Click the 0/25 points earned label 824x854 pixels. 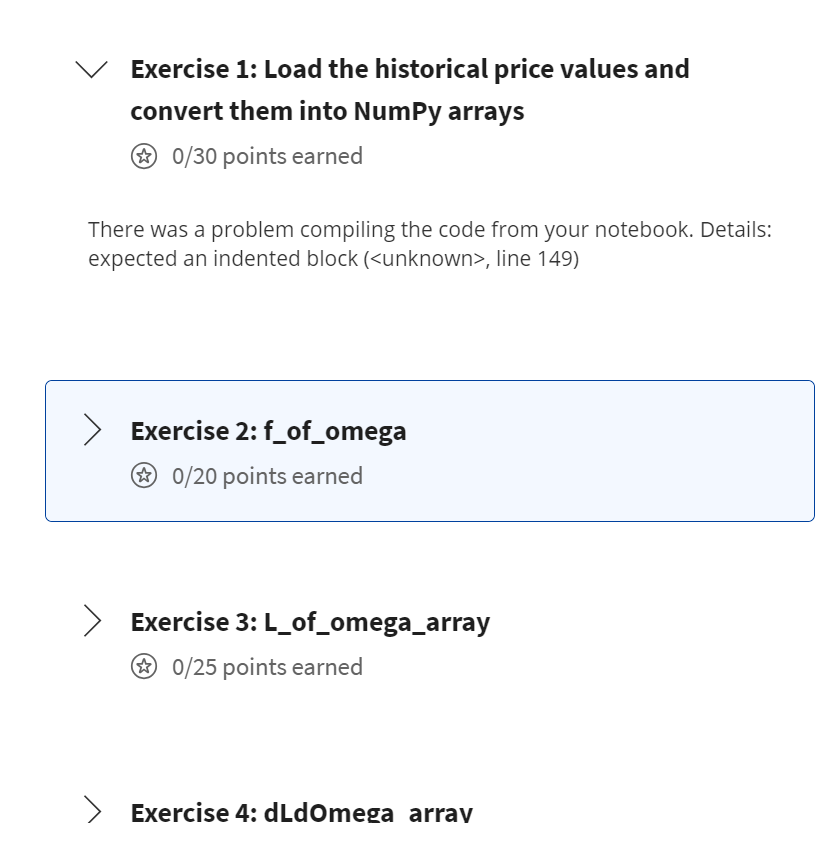pyautogui.click(x=267, y=667)
